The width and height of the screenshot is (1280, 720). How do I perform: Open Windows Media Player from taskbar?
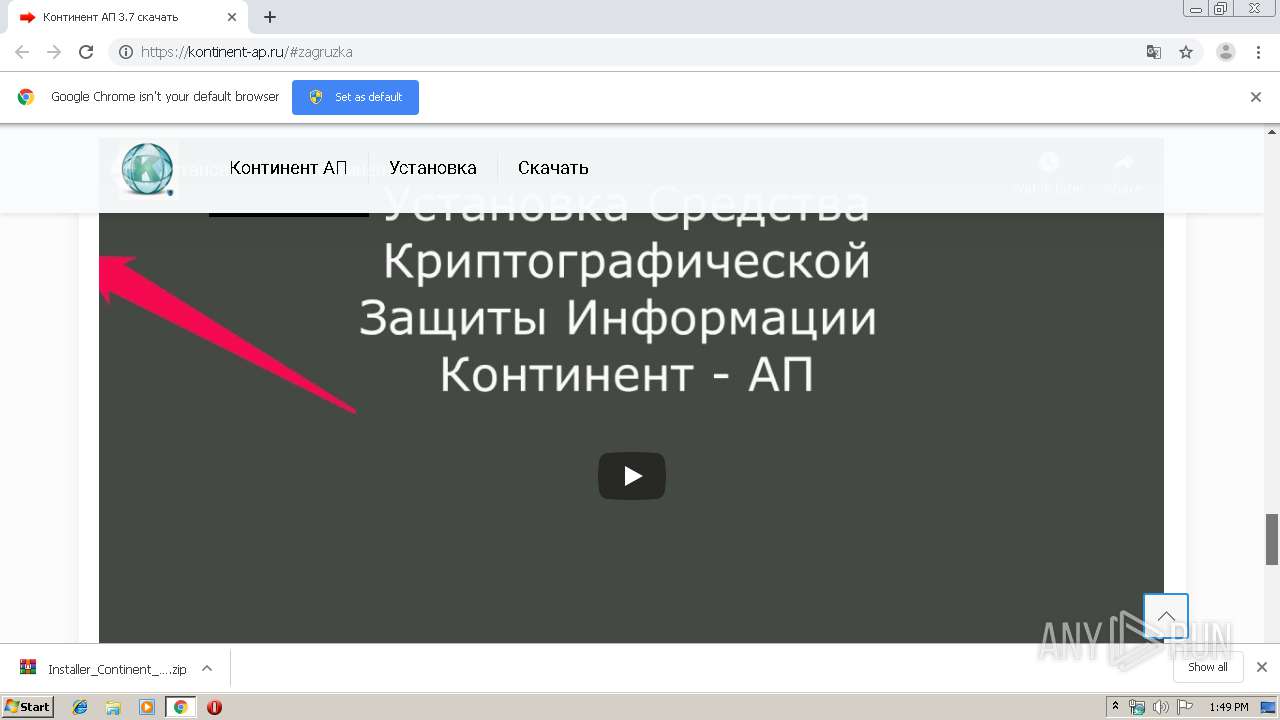coord(147,707)
